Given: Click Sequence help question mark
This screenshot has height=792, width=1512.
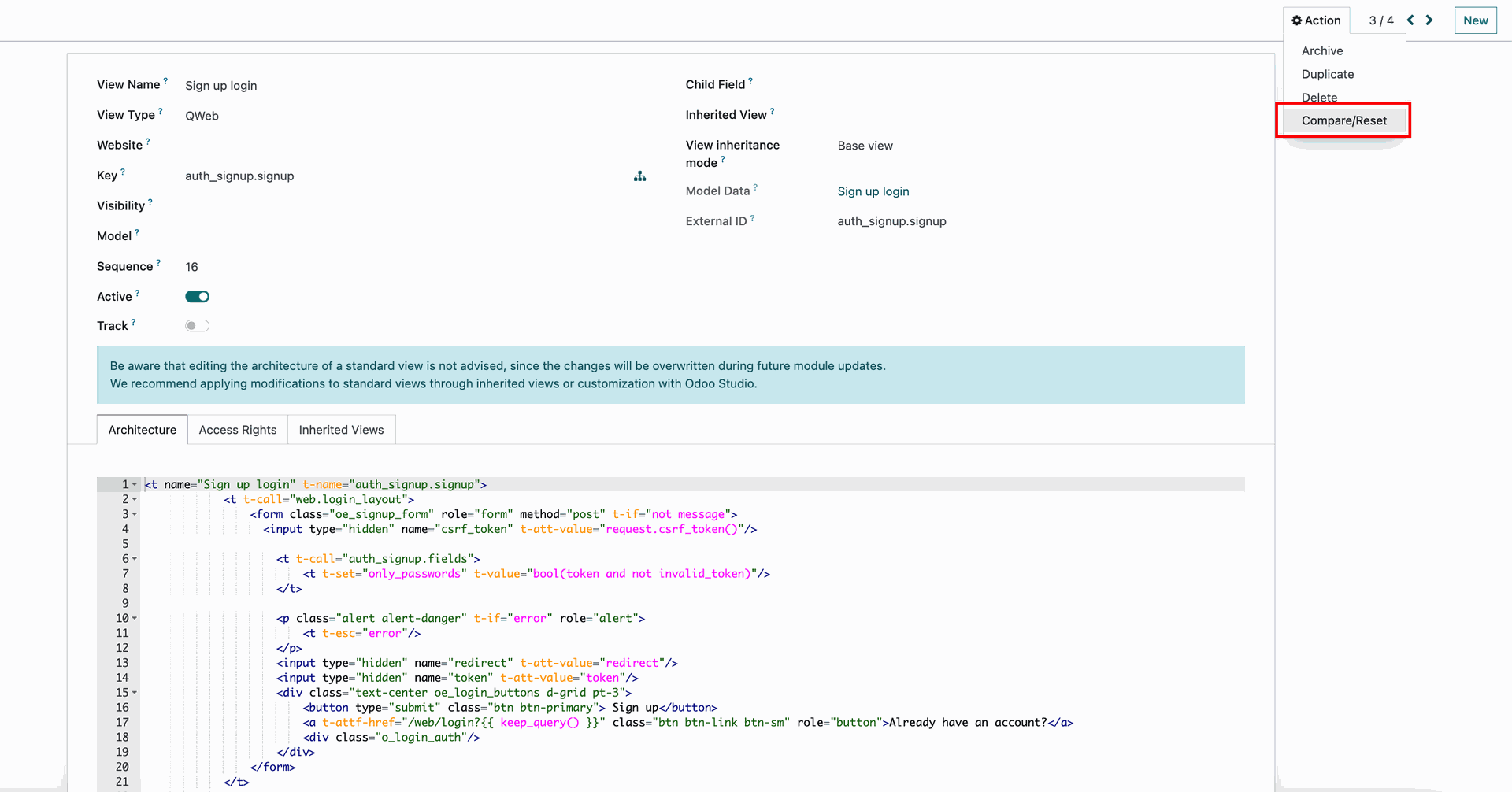Looking at the screenshot, I should (158, 263).
